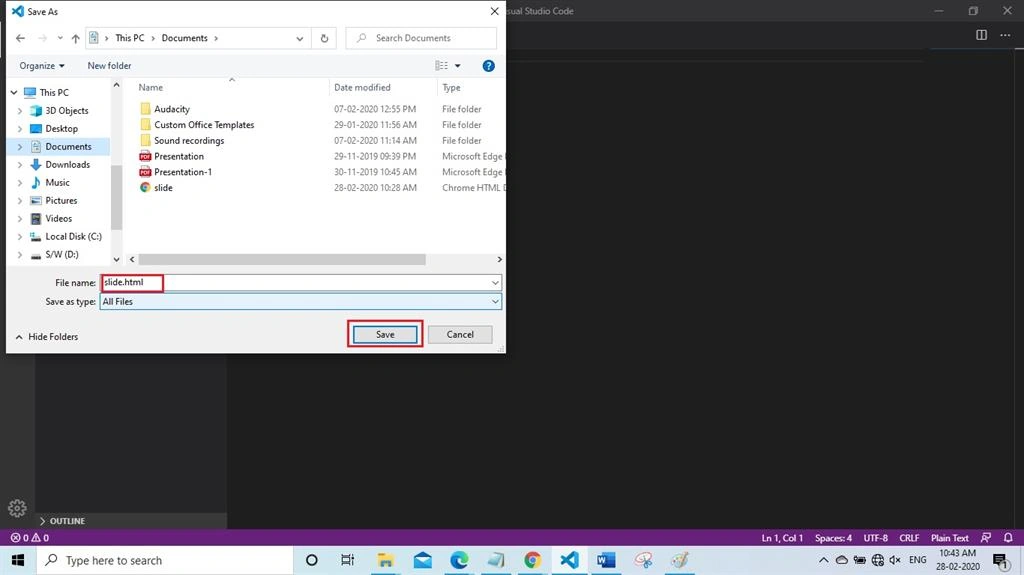This screenshot has width=1024, height=575.
Task: Open the notifications bell in status bar
Action: pos(1008,538)
